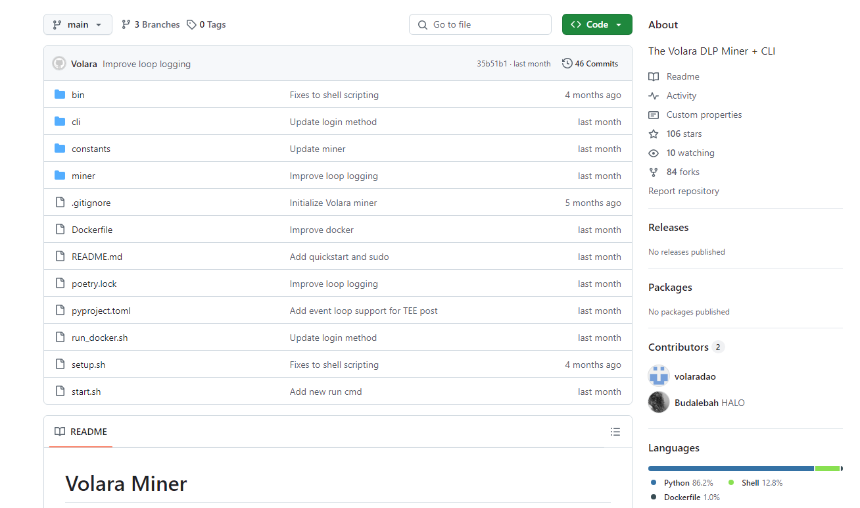The height and width of the screenshot is (508, 860).
Task: Click 'Improve docker' commit message
Action: 321,230
